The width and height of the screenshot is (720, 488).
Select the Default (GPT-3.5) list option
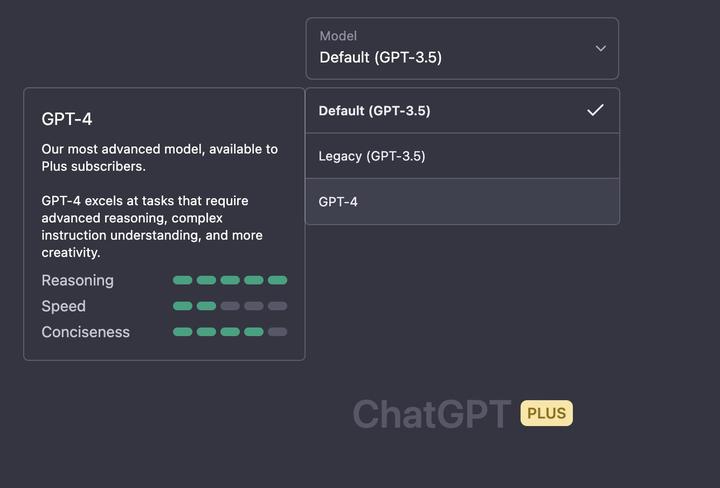pyautogui.click(x=374, y=111)
